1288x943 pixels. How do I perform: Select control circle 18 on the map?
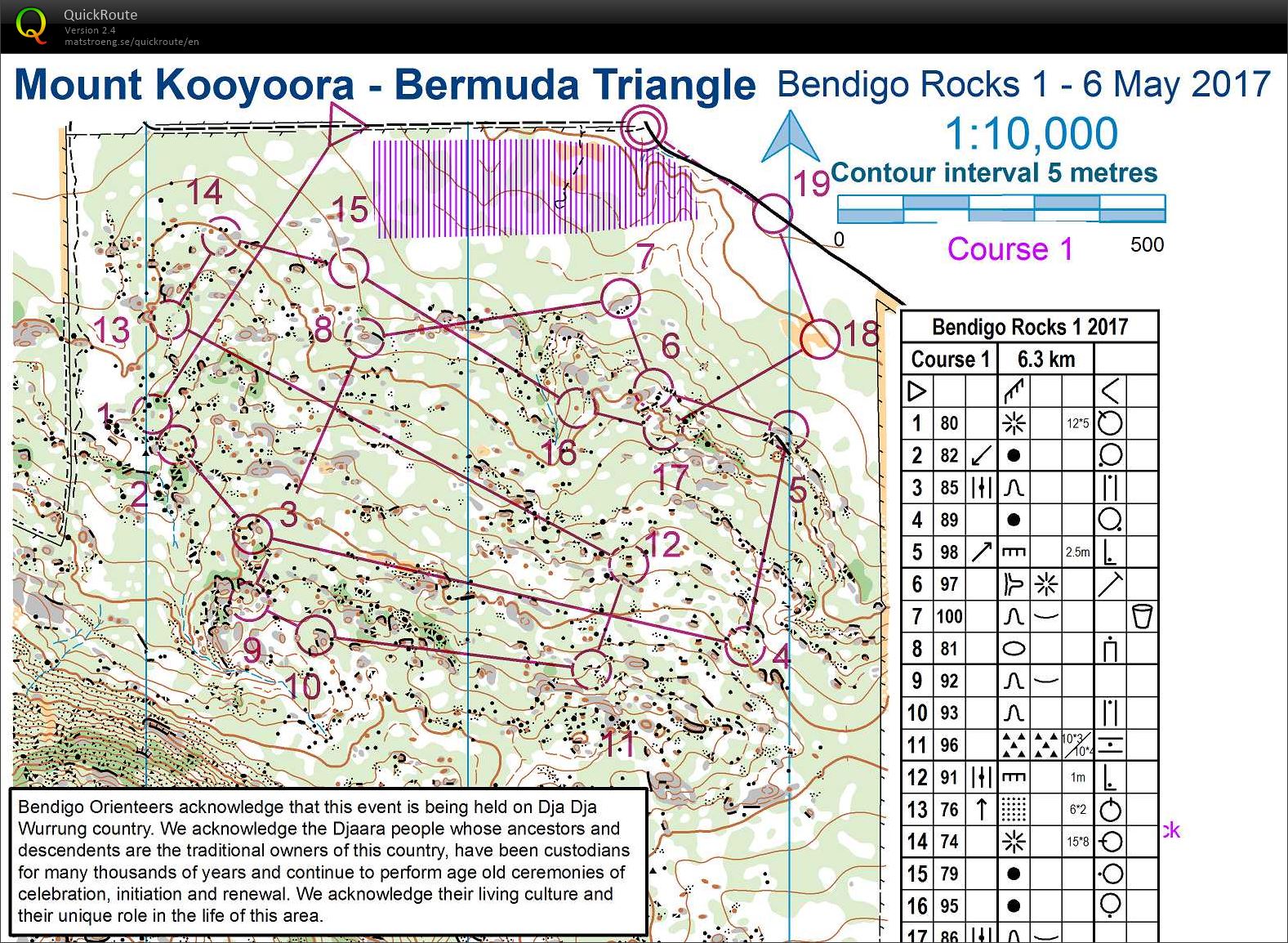[x=819, y=339]
